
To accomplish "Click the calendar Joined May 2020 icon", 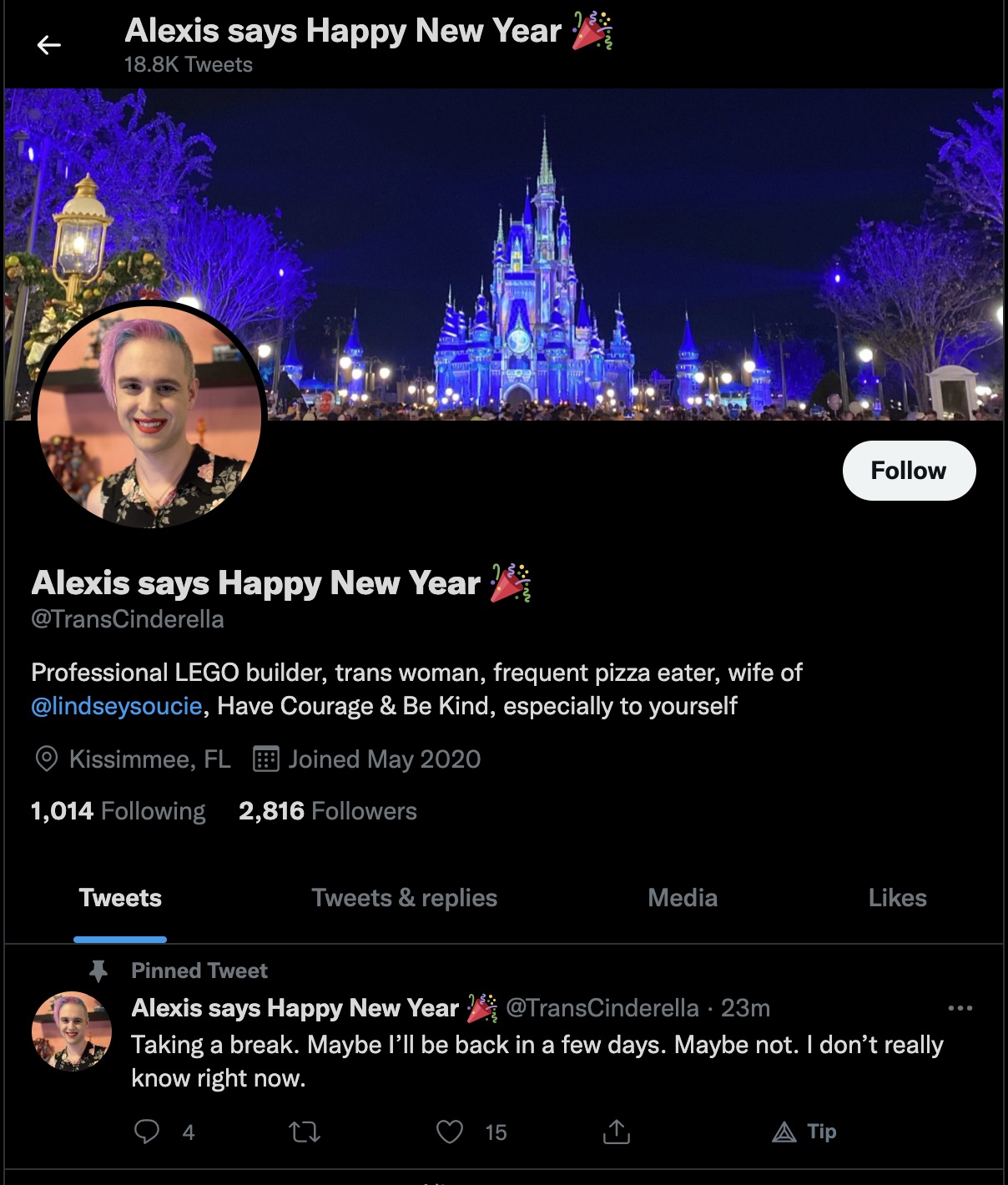I will click(265, 759).
